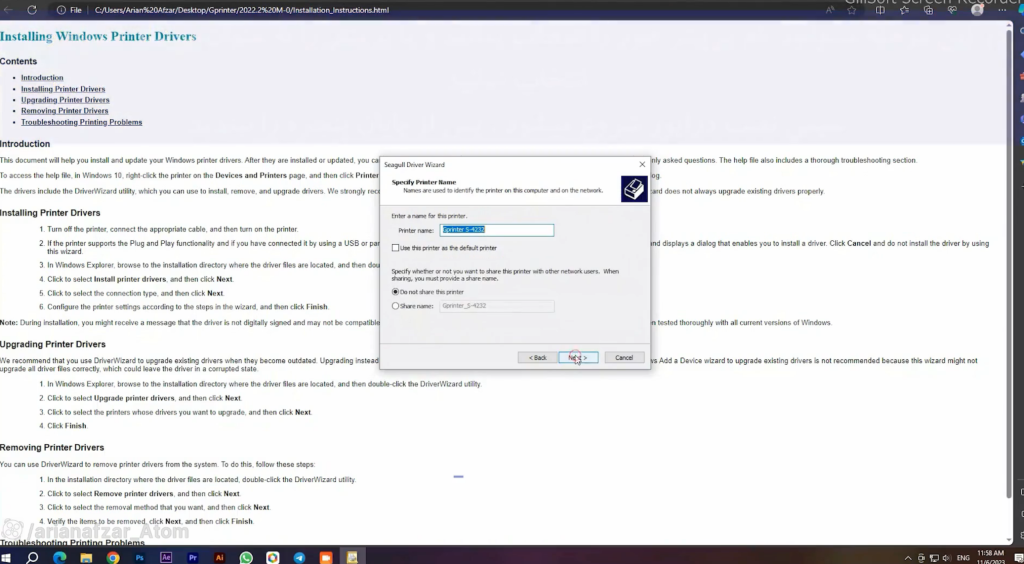Image resolution: width=1024 pixels, height=564 pixels.
Task: Select the Share name radio button
Action: 395,306
